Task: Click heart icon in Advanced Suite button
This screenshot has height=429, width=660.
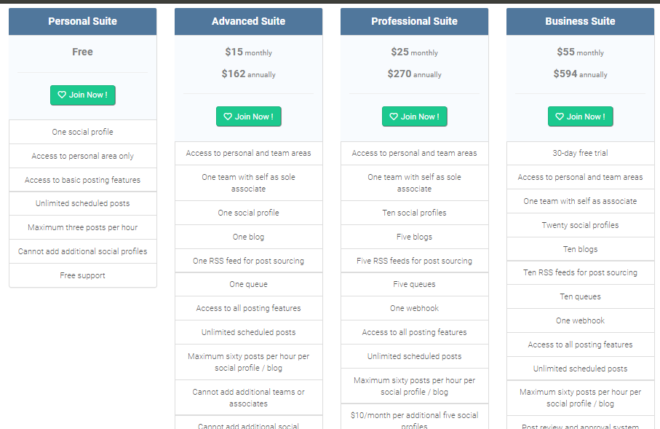Action: tap(228, 117)
